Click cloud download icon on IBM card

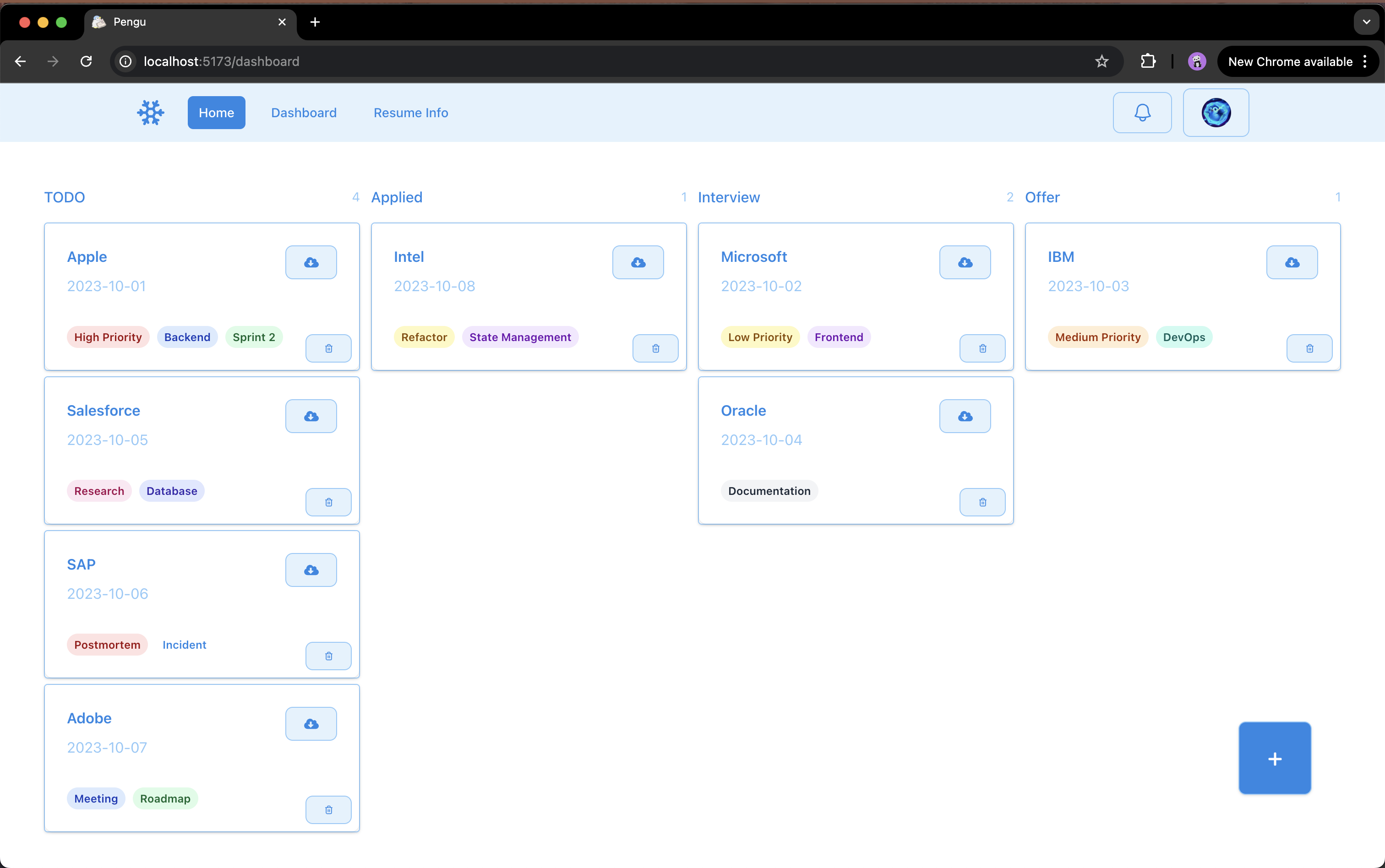click(1292, 262)
